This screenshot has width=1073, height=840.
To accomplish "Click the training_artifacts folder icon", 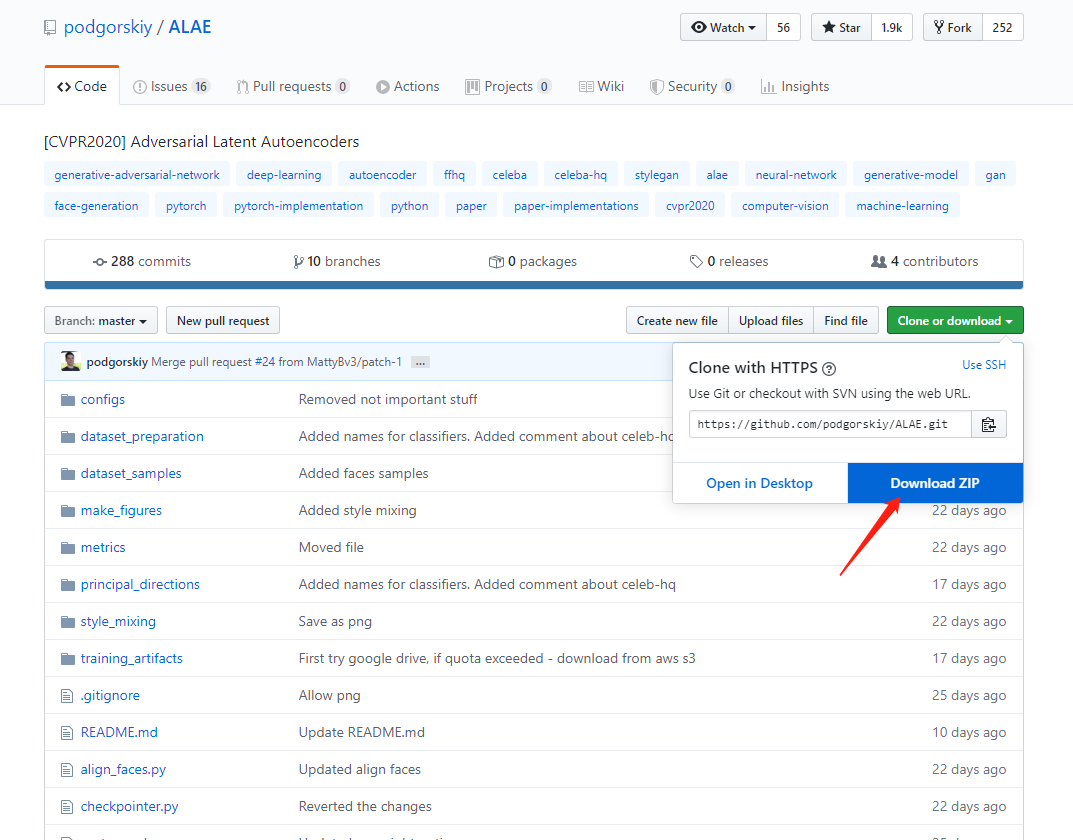I will coord(68,658).
